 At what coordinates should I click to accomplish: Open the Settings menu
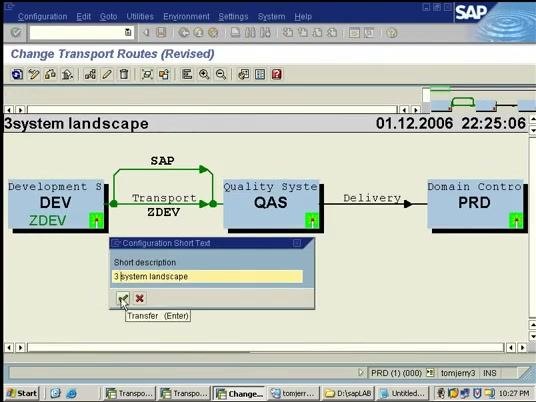click(233, 16)
